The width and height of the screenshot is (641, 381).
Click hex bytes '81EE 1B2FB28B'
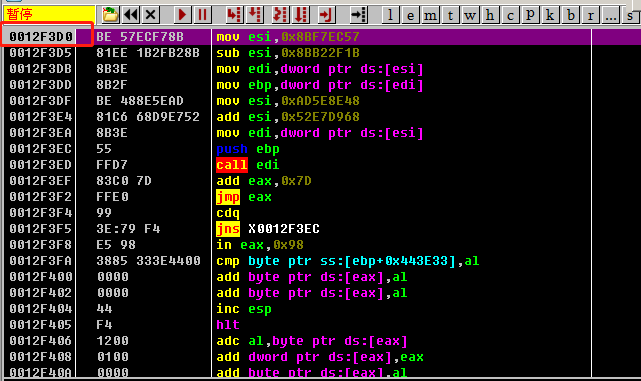148,53
